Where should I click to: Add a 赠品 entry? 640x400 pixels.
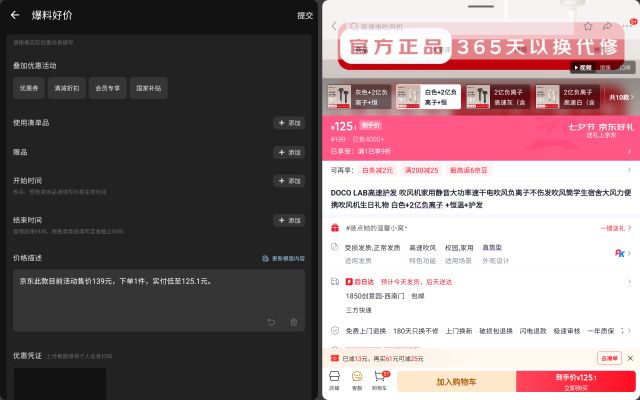[x=289, y=152]
